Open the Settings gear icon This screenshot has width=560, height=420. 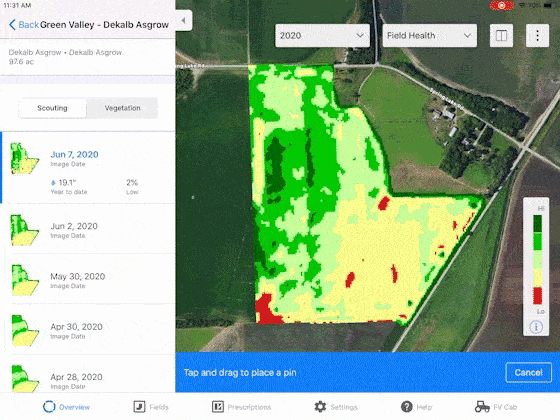(x=320, y=406)
